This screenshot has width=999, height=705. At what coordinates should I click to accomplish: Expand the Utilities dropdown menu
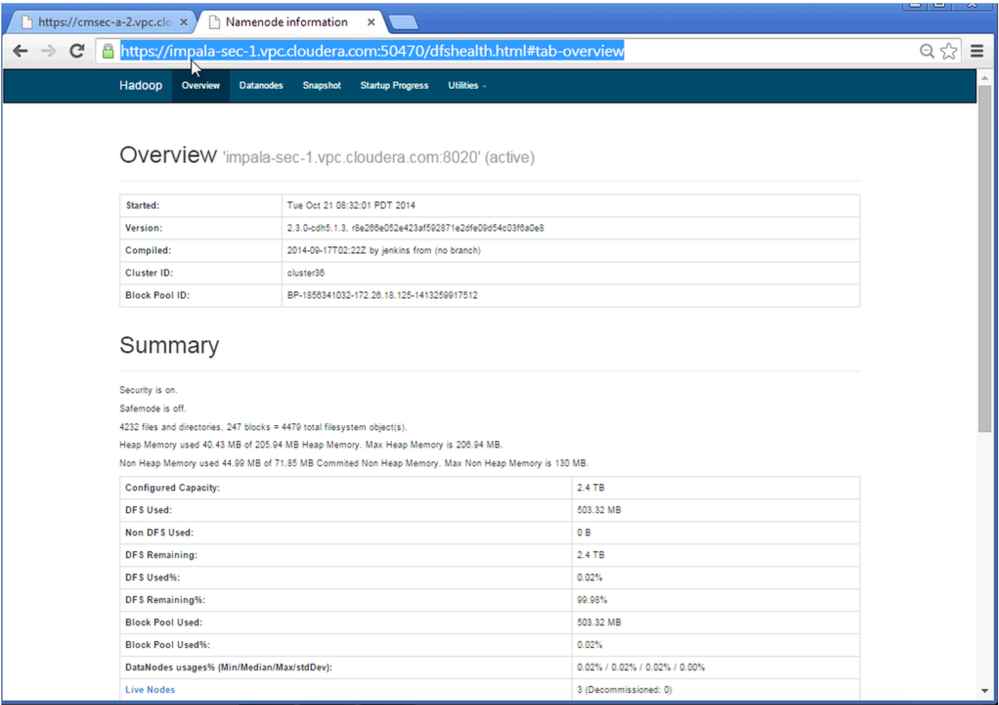[467, 85]
